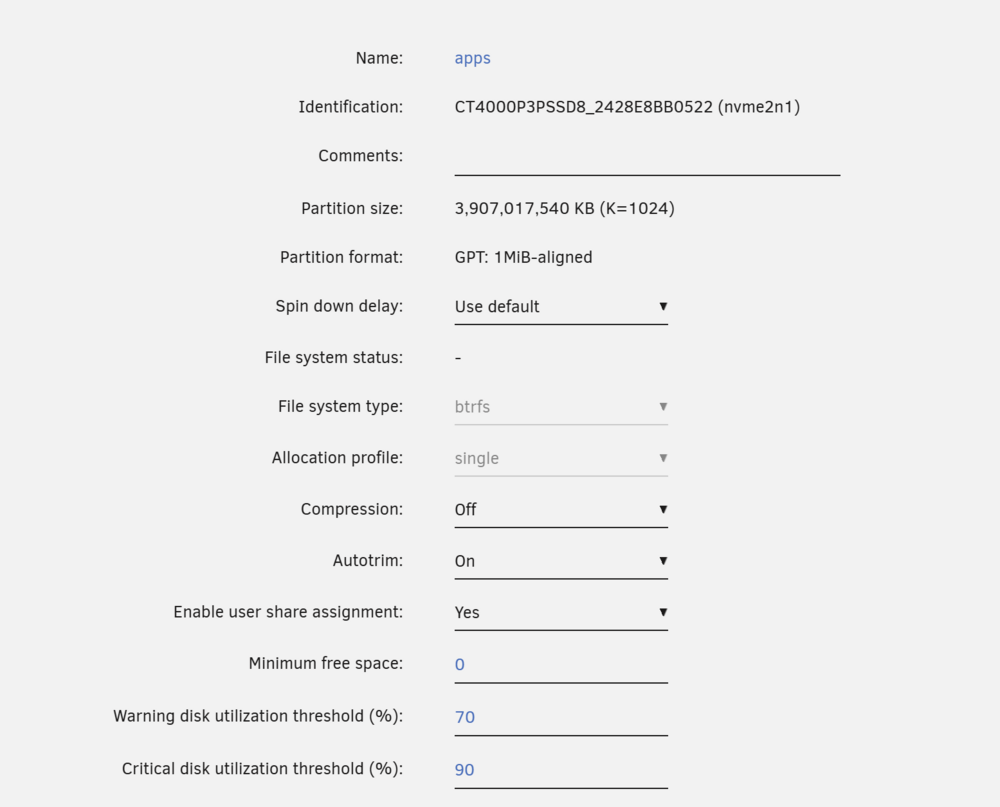Open the Autotrim dropdown set to On
This screenshot has height=807, width=1000.
point(561,561)
